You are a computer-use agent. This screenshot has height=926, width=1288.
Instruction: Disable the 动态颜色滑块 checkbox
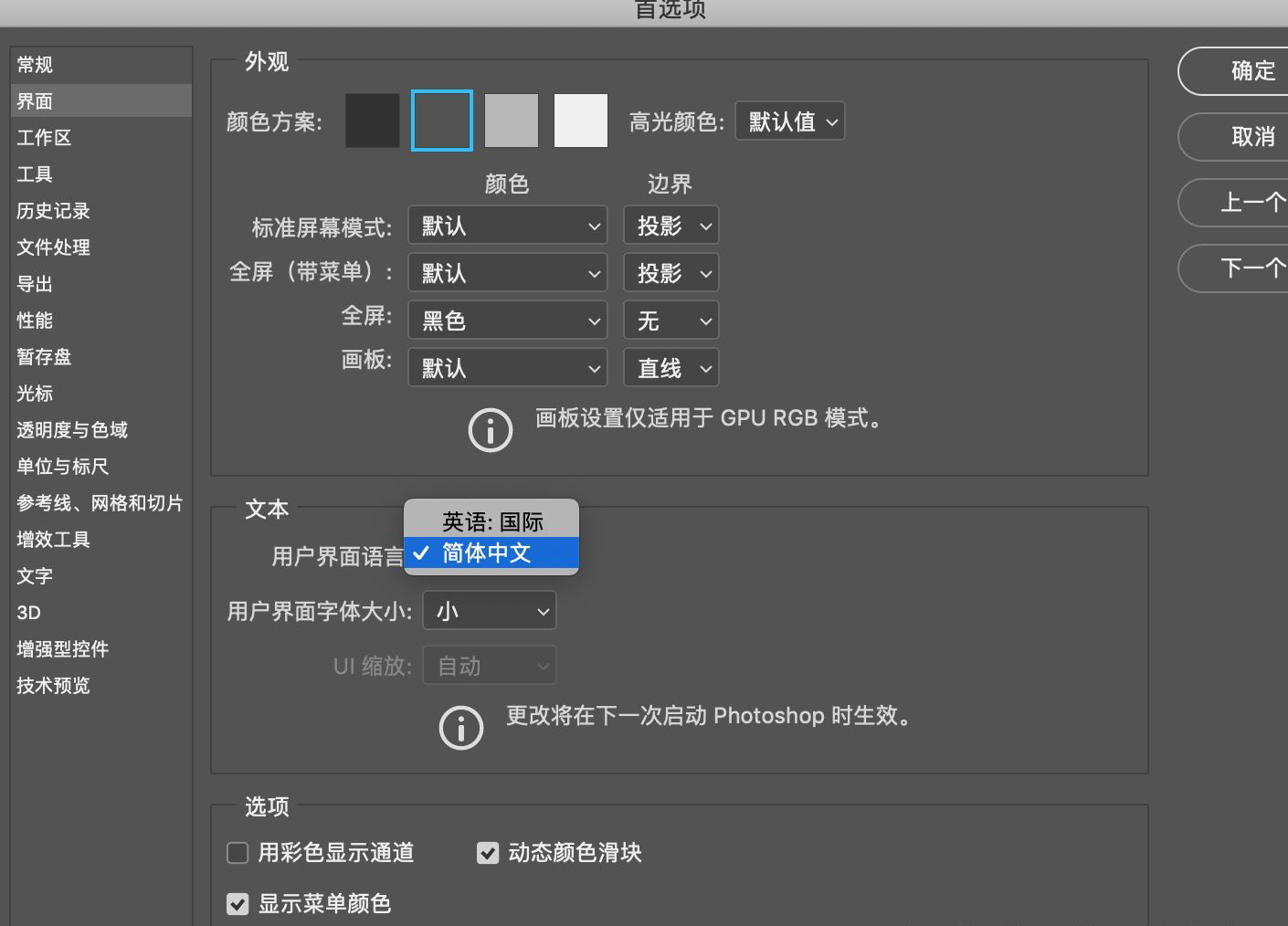(x=487, y=852)
